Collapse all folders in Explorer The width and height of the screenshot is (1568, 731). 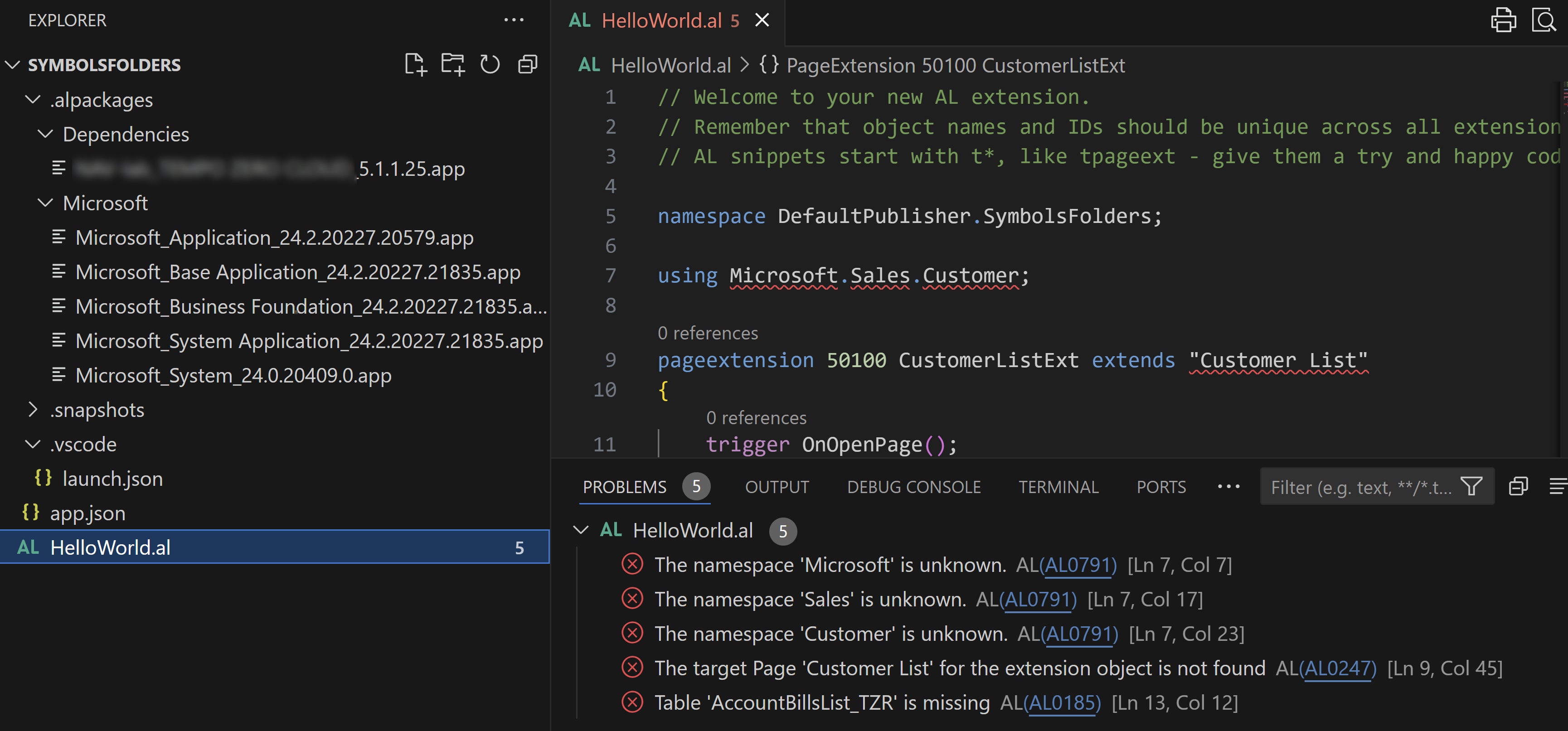(x=527, y=64)
